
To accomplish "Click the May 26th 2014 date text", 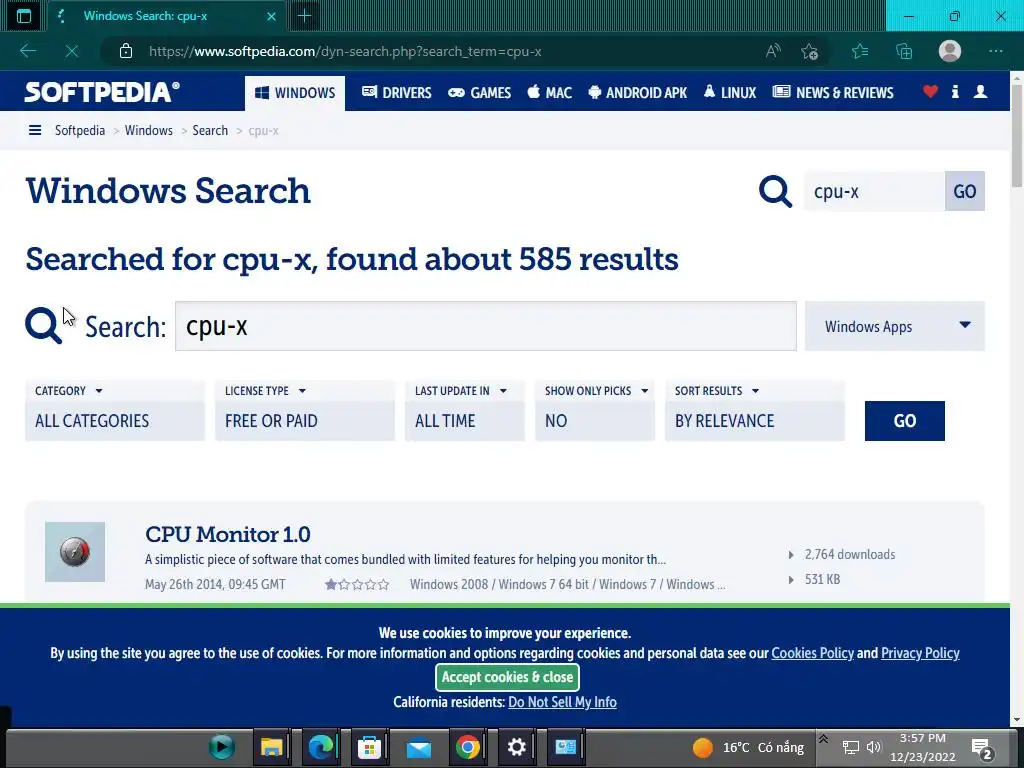I will click(215, 584).
